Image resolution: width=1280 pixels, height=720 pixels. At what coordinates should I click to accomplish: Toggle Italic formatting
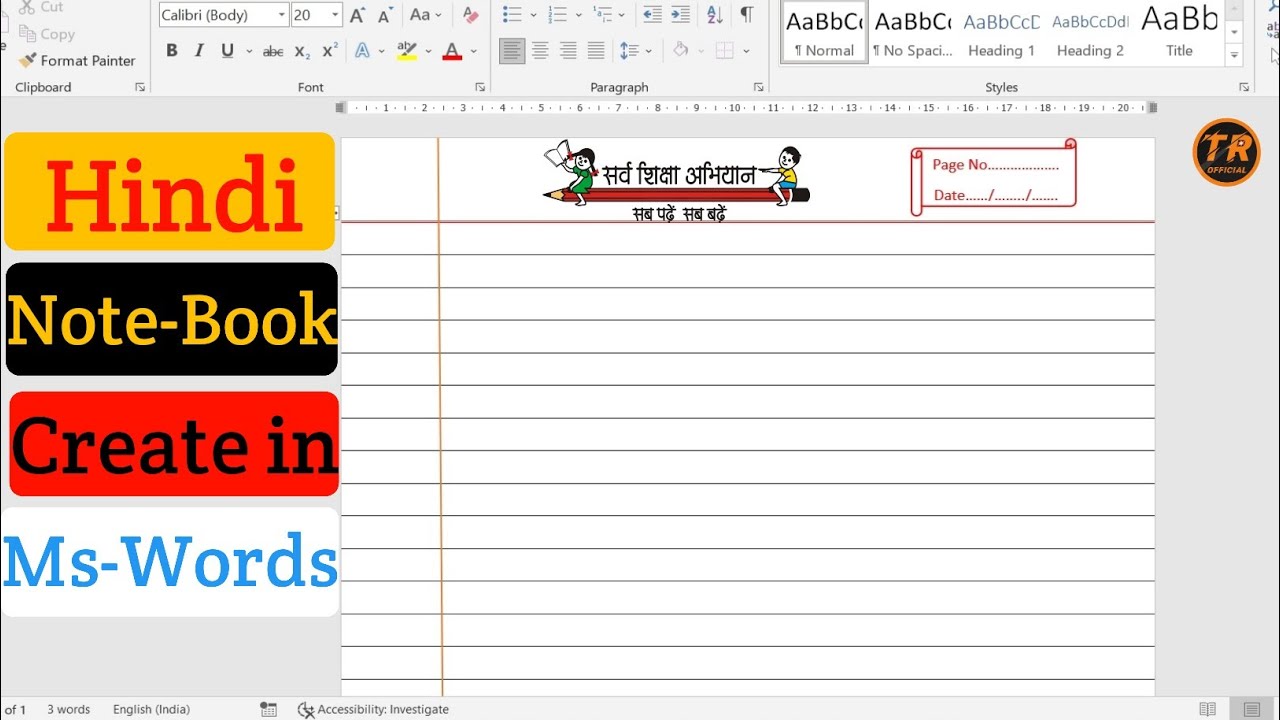[199, 51]
